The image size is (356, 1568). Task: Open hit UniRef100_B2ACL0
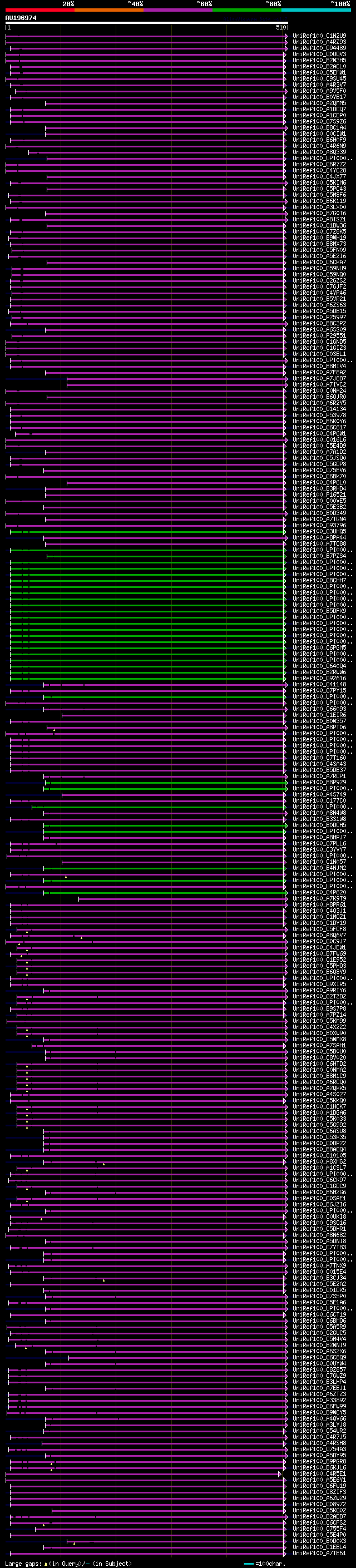tap(319, 66)
